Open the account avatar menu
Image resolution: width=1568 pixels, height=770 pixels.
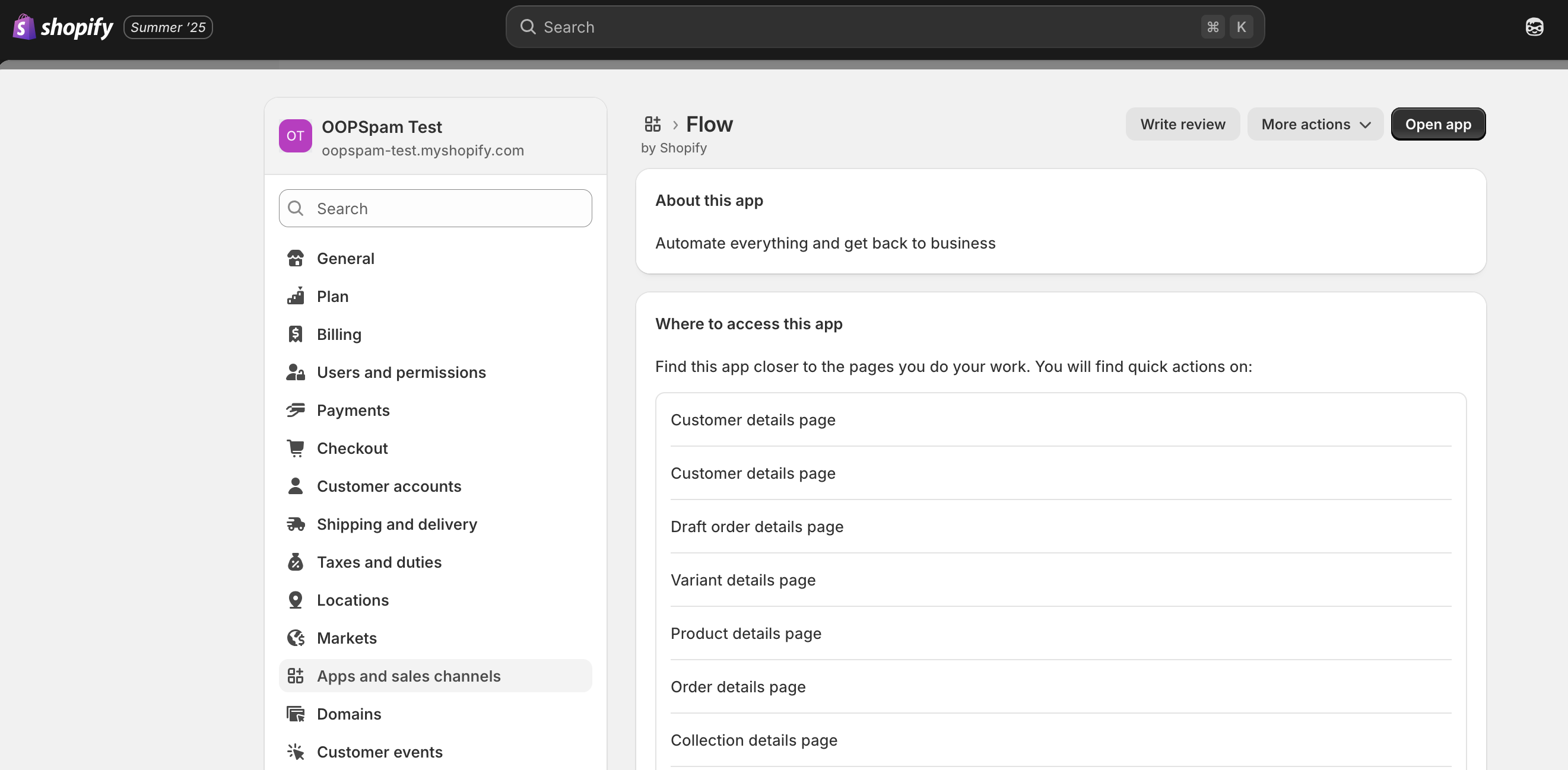click(x=1534, y=27)
